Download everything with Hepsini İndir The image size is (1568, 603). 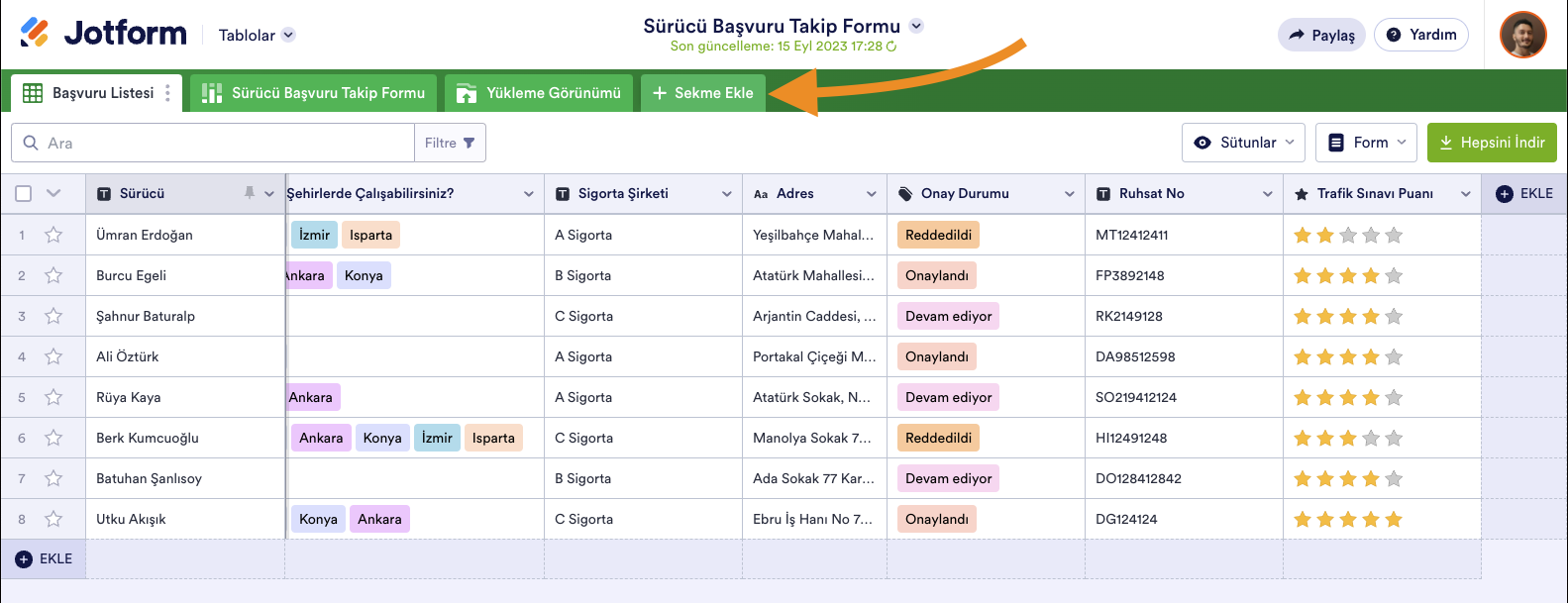[x=1492, y=143]
